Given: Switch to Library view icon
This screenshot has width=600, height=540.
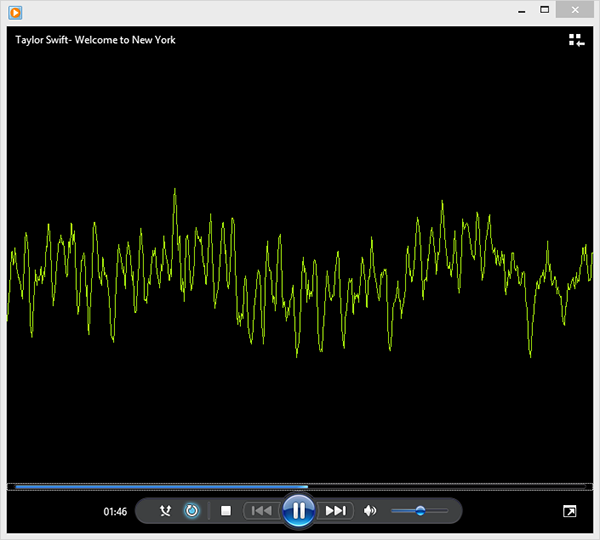Looking at the screenshot, I should tap(576, 40).
